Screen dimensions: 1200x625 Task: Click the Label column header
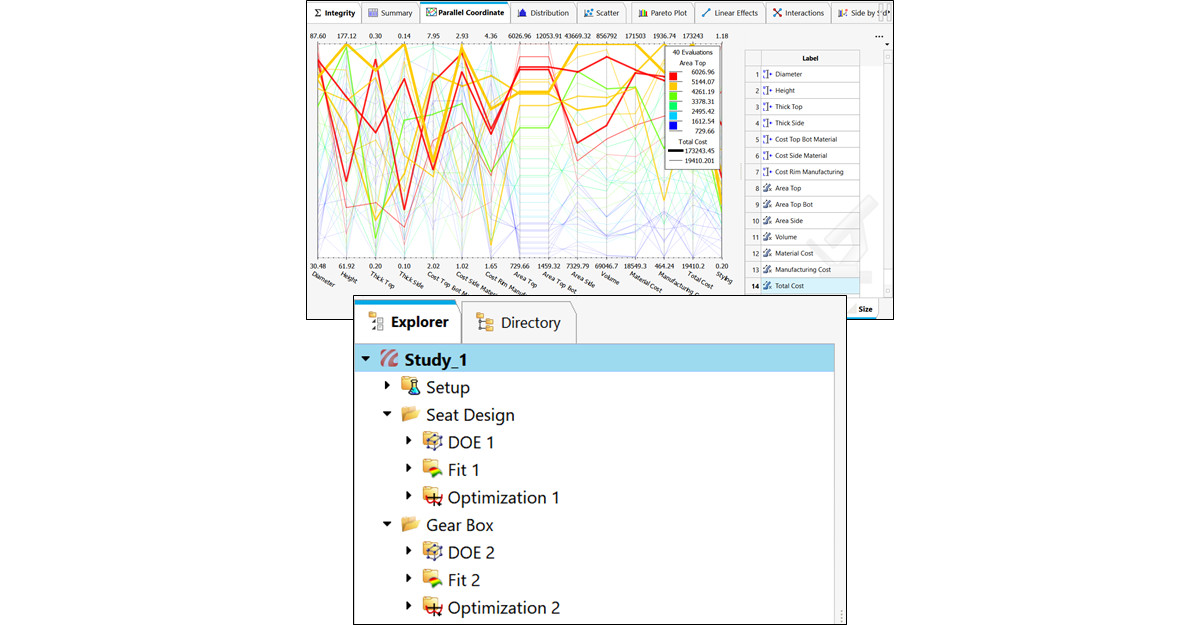(810, 58)
